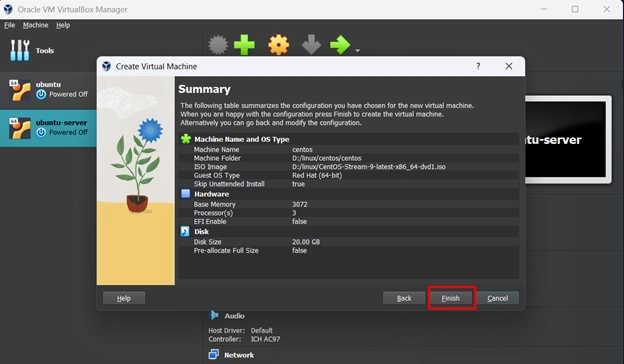Close the Create Virtual Machine dialog
The width and height of the screenshot is (624, 364).
click(x=509, y=66)
